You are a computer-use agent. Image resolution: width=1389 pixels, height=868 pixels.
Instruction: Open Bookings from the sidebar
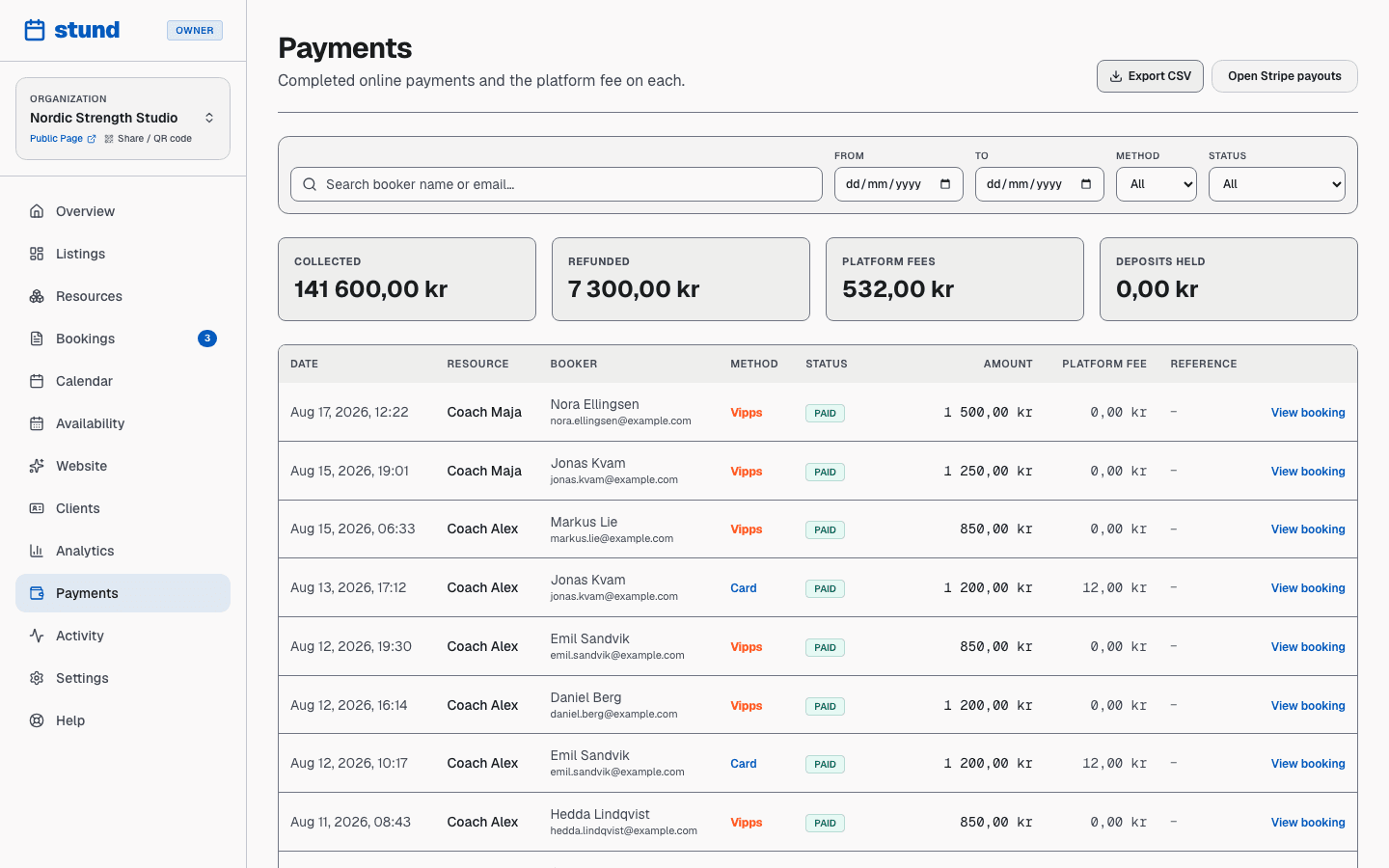(123, 339)
